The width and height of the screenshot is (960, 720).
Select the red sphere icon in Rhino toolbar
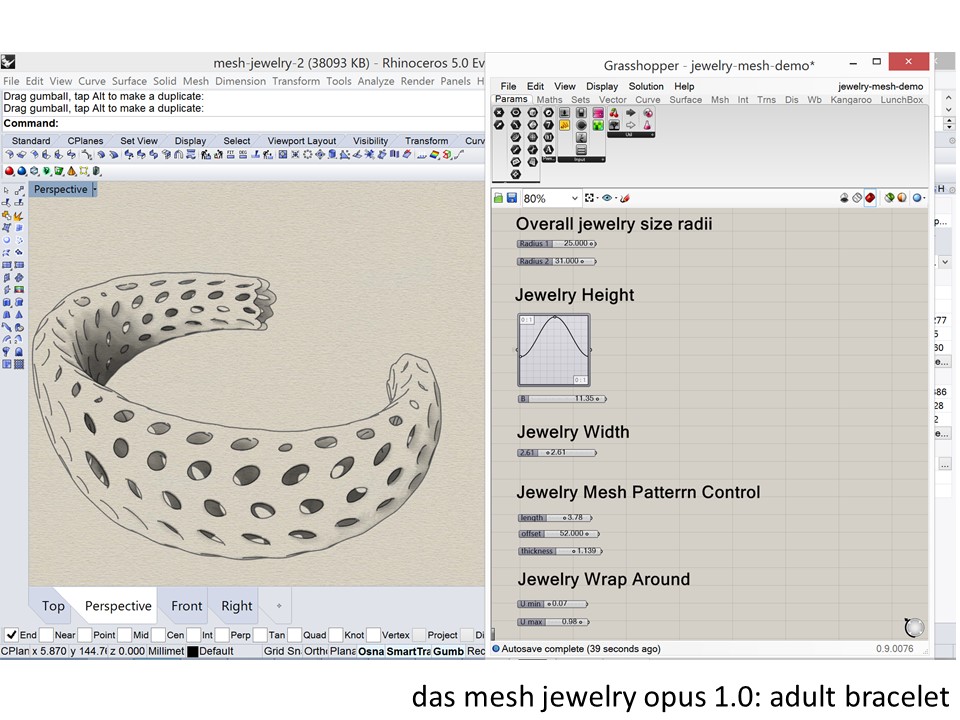(9, 171)
